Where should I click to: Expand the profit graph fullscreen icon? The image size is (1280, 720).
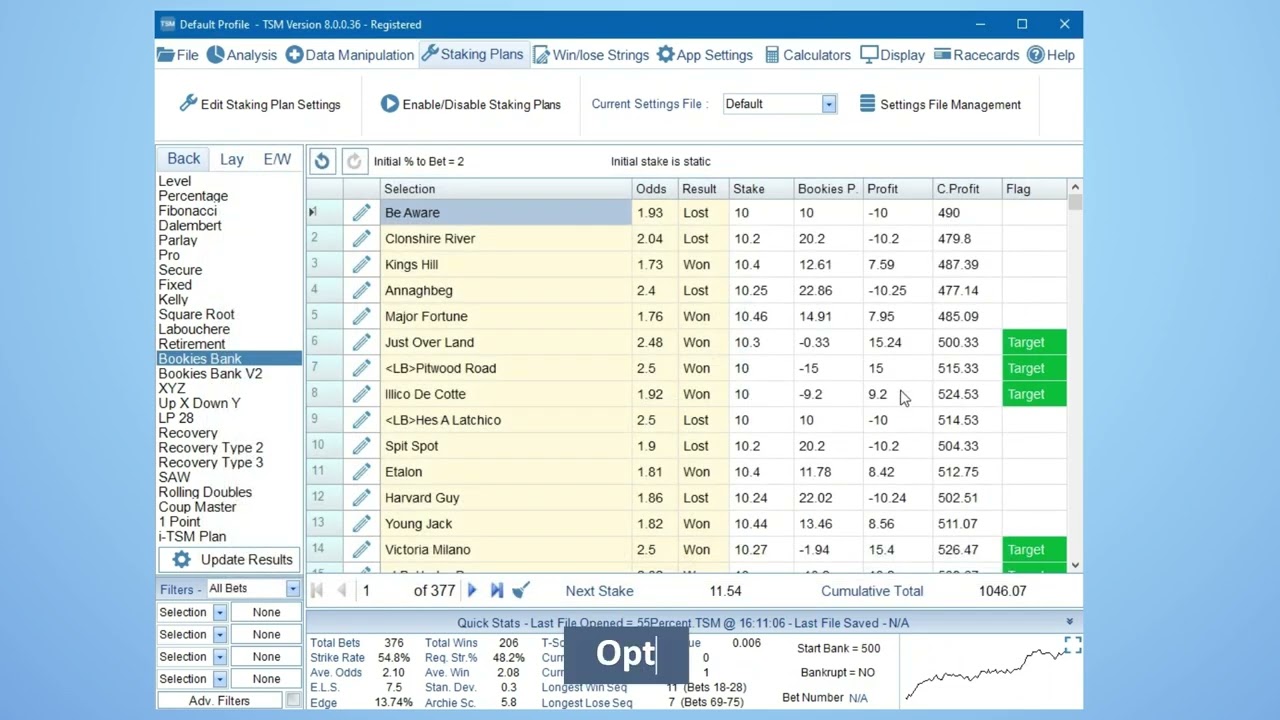(1072, 645)
